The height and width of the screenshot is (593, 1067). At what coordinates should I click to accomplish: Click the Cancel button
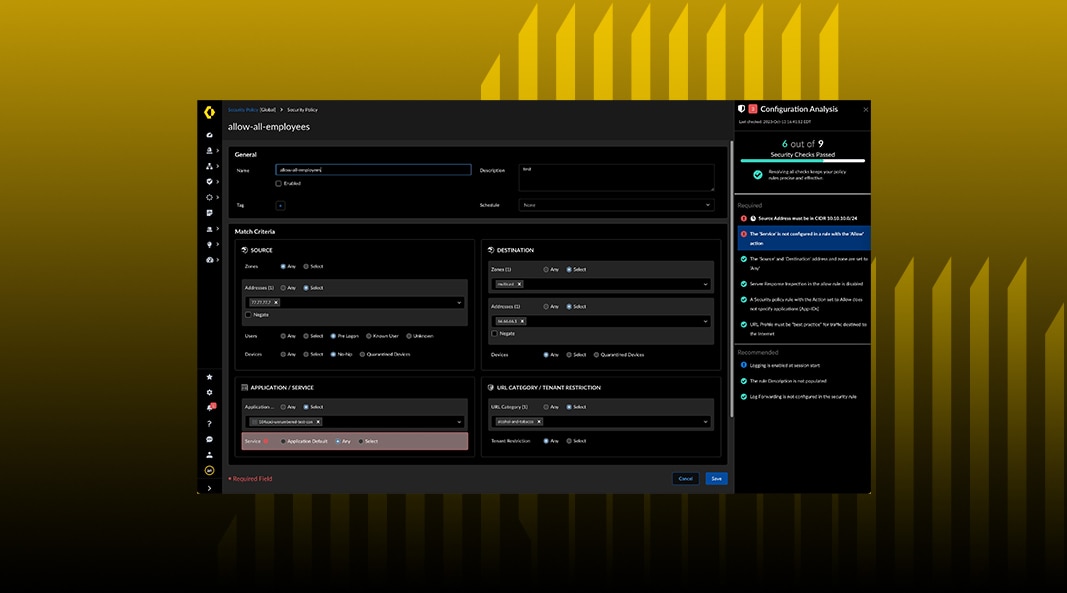(685, 479)
